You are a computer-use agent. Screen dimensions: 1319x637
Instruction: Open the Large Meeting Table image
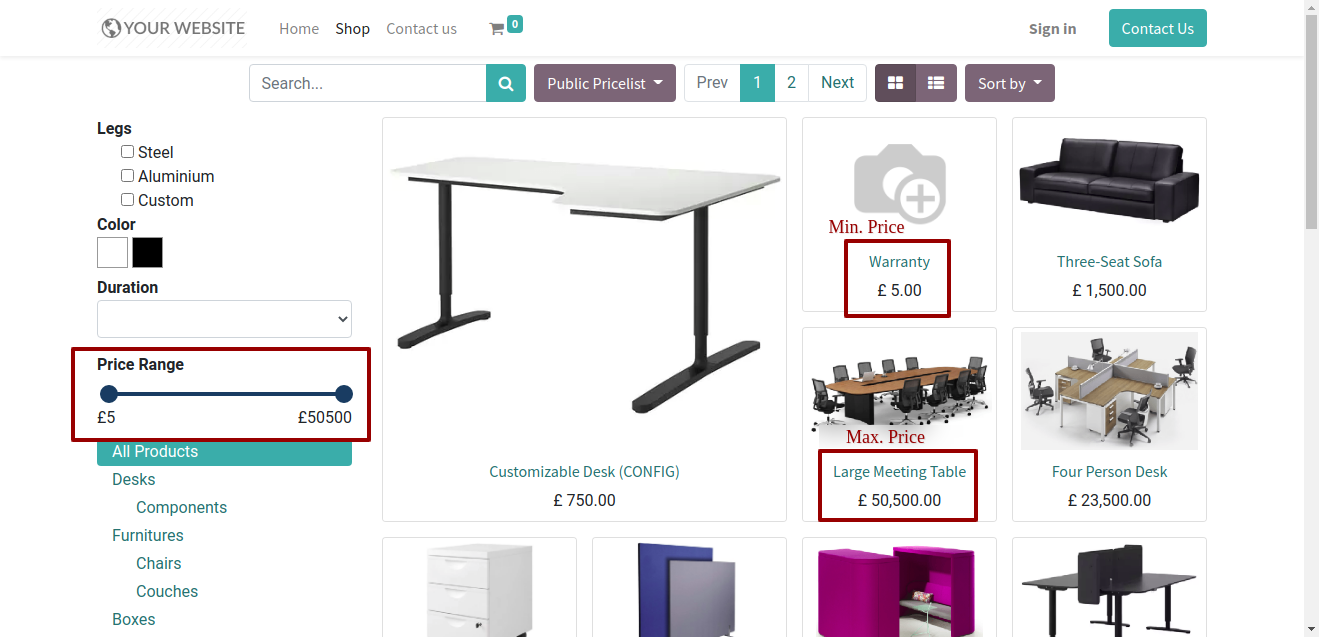point(899,388)
